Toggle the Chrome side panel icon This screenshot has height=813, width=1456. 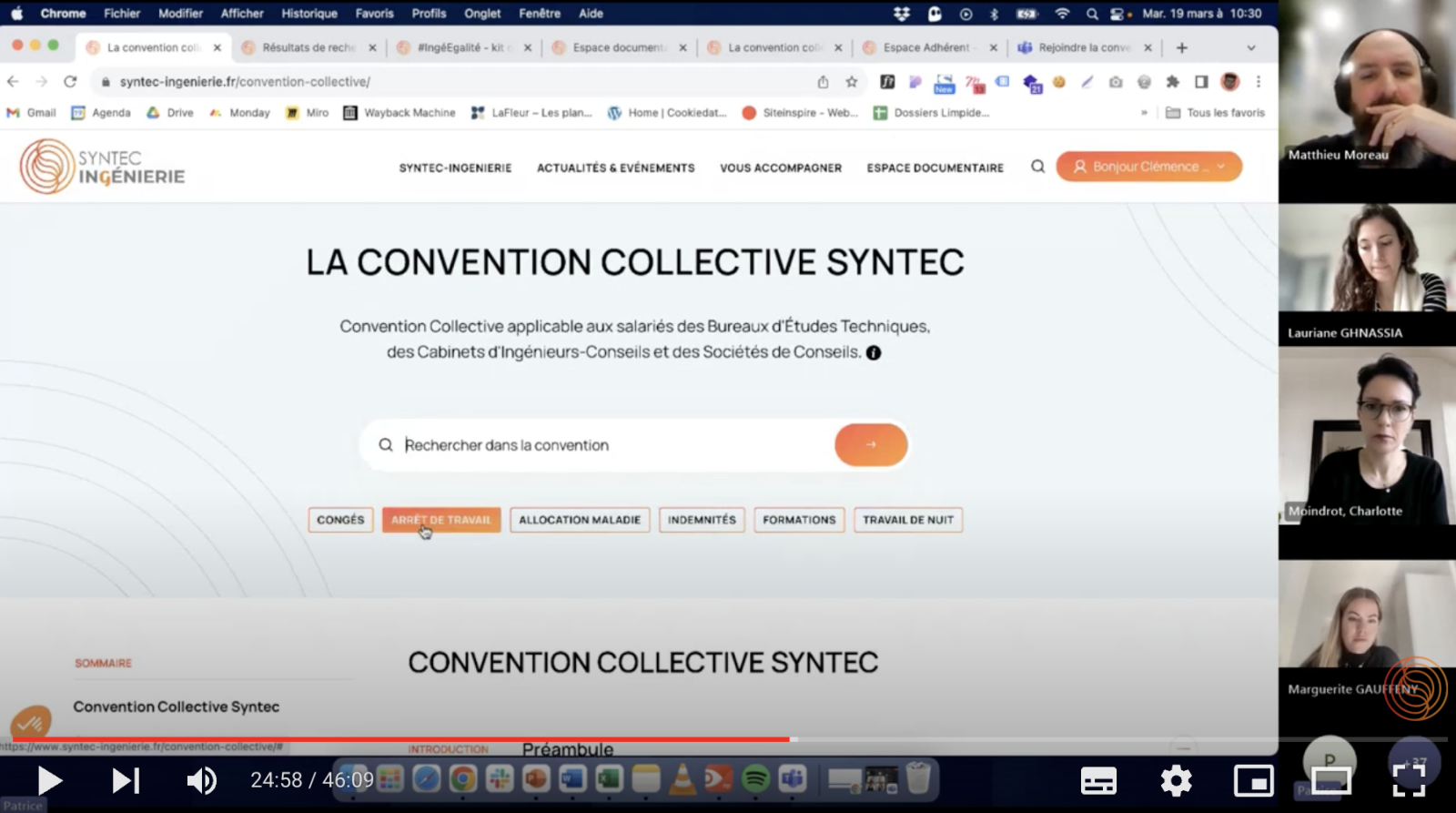point(1201,82)
